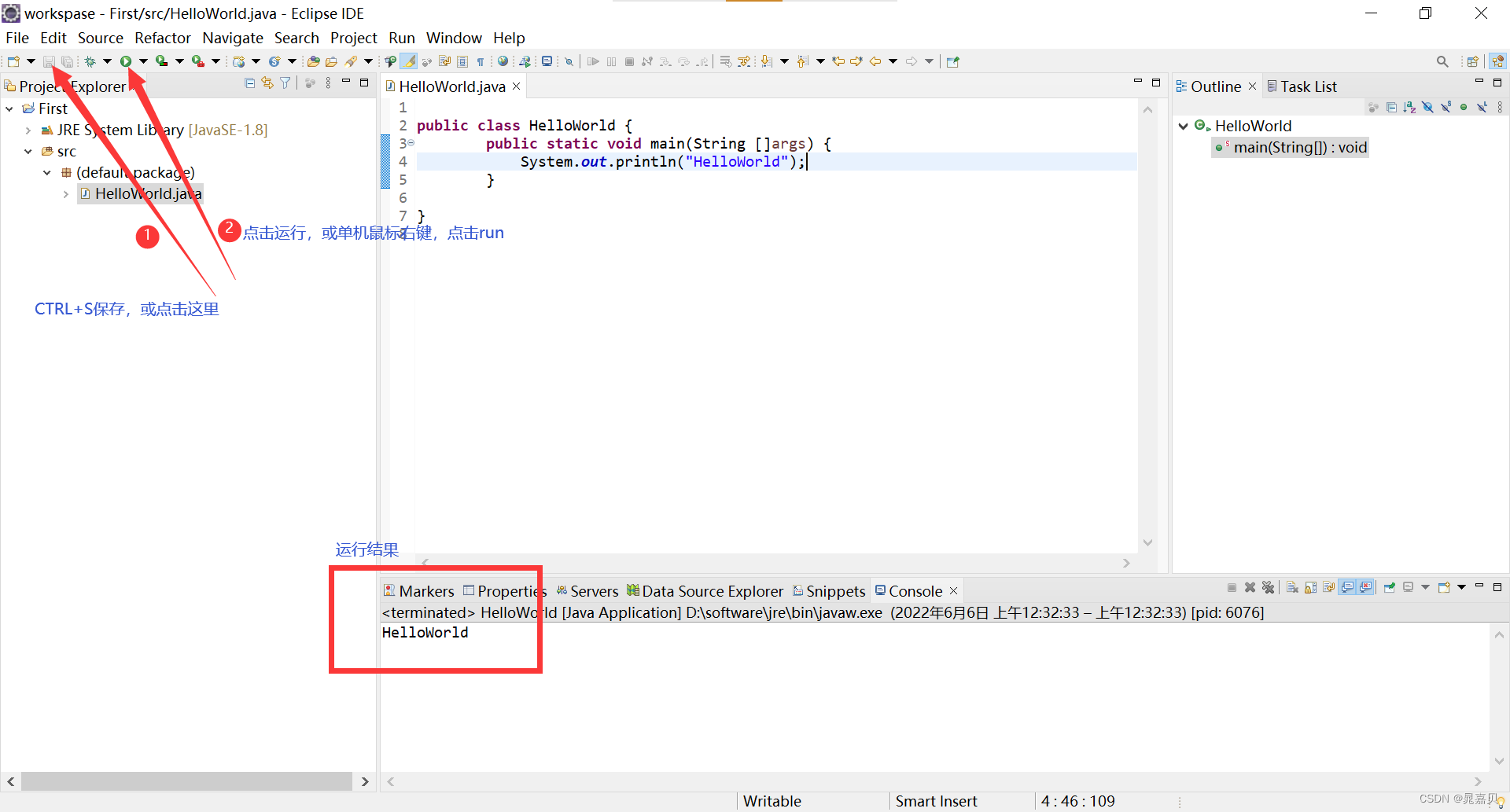
Task: Click Project Explorer horizontal scrollbar thumb
Action: click(x=187, y=781)
